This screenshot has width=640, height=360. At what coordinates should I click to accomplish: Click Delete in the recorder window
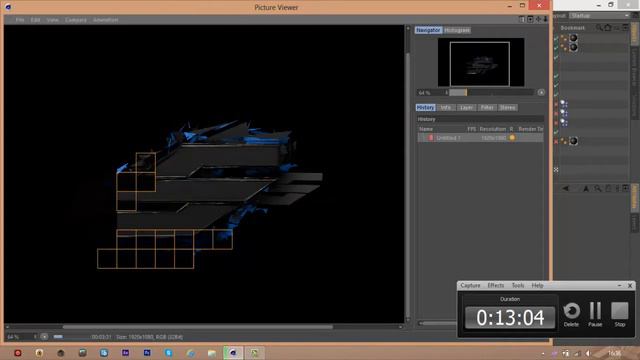[x=571, y=314]
